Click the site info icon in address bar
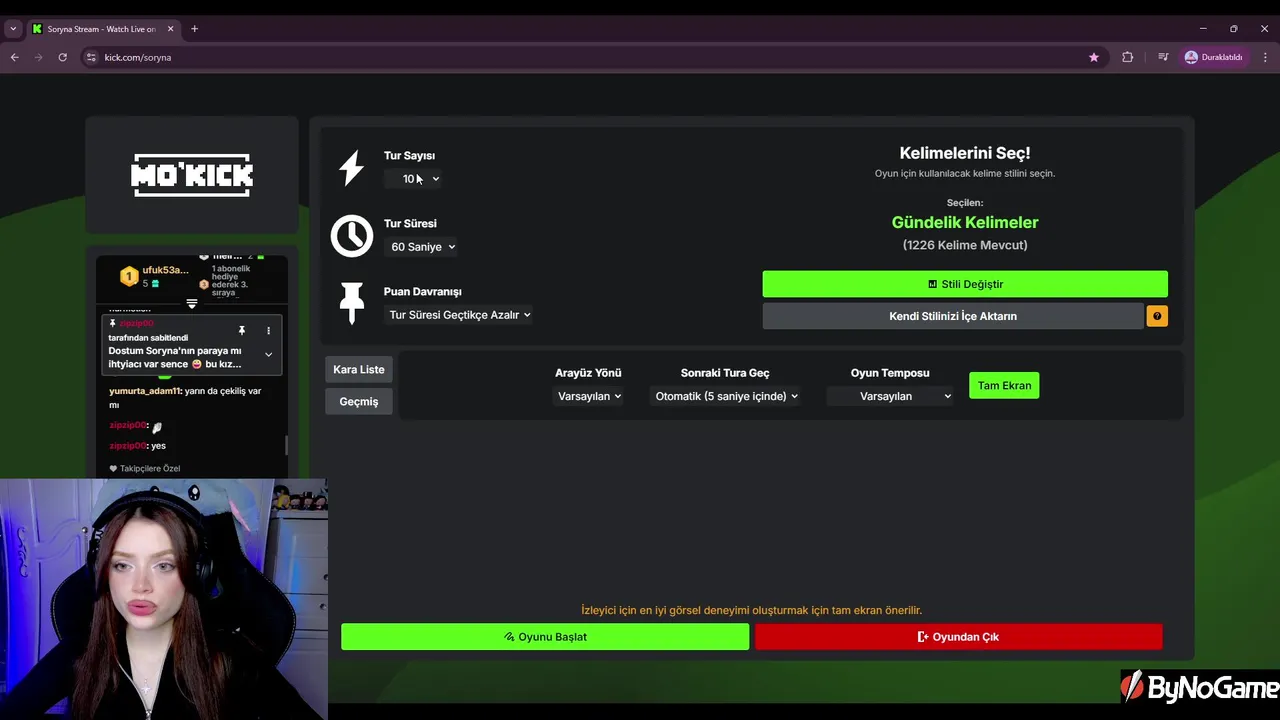This screenshot has height=720, width=1280. point(91,57)
